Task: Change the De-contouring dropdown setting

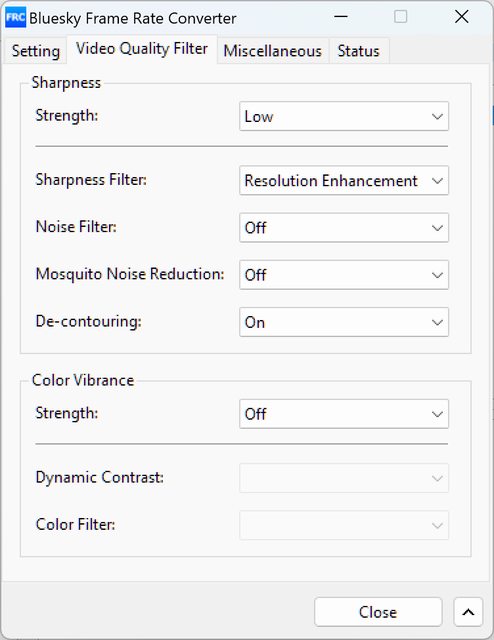Action: click(344, 322)
